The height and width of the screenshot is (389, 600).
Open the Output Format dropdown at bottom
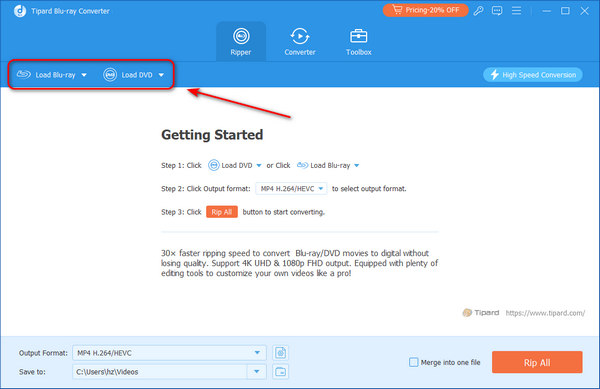(169, 353)
